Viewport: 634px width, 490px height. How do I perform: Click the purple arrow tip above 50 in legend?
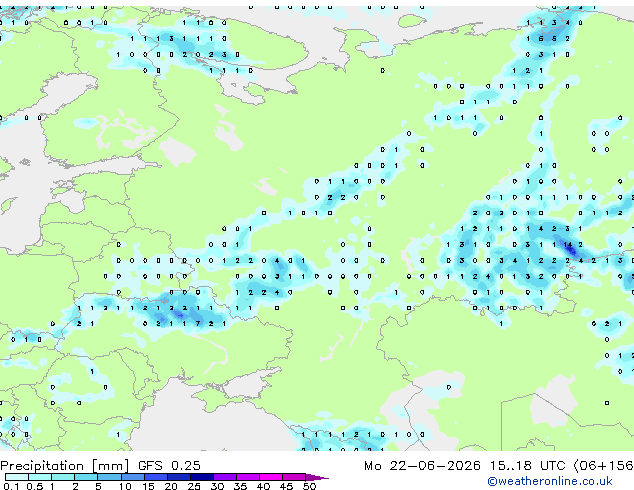tap(317, 477)
